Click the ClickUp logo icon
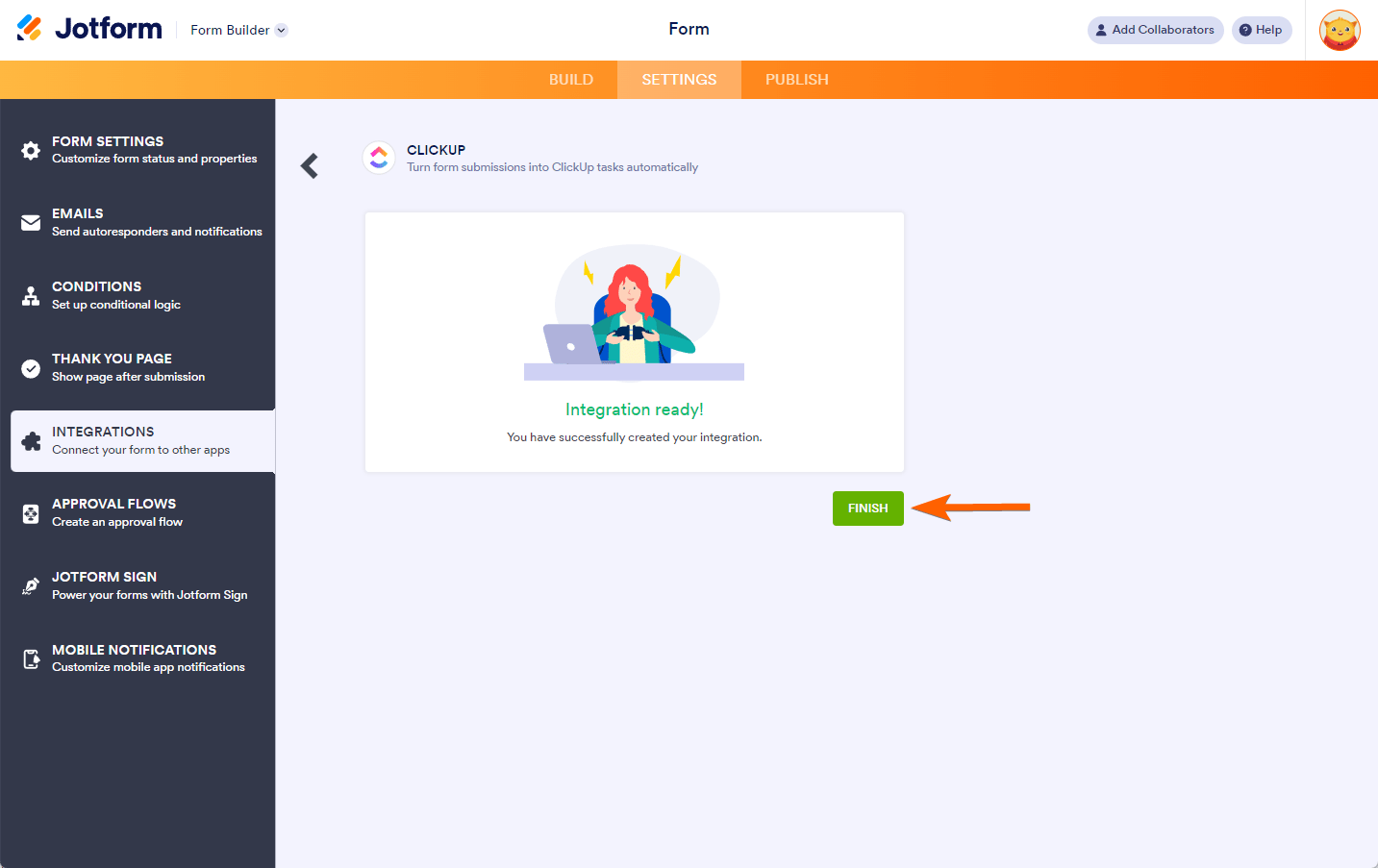 point(379,158)
